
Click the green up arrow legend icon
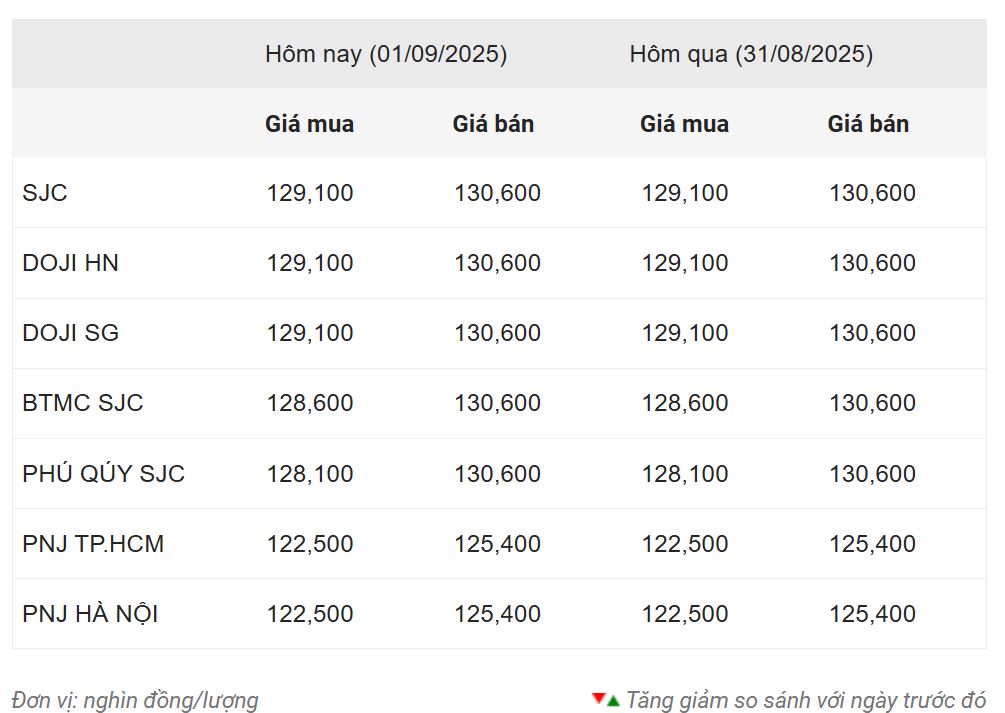613,701
